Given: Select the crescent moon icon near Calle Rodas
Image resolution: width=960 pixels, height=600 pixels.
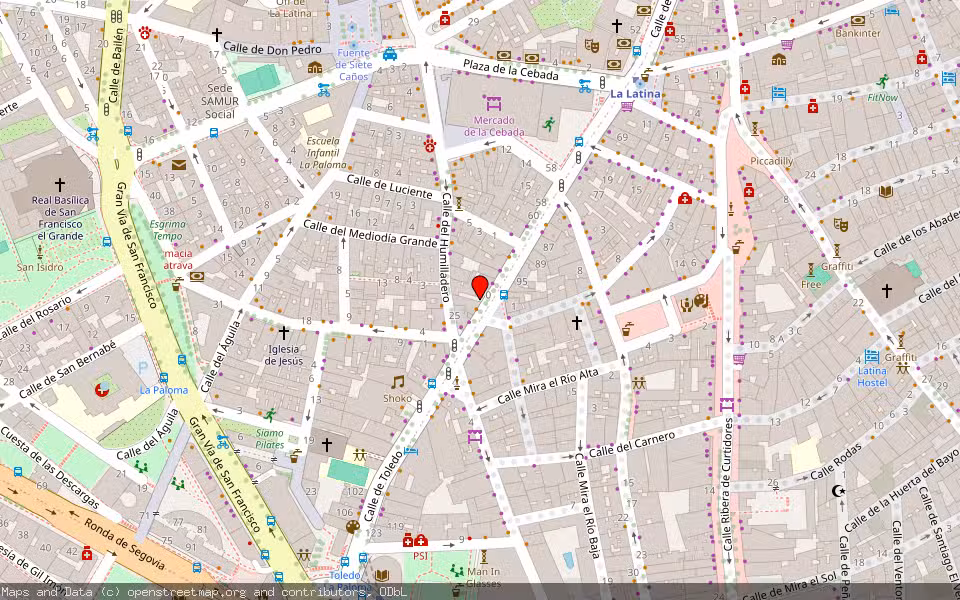Looking at the screenshot, I should point(839,491).
